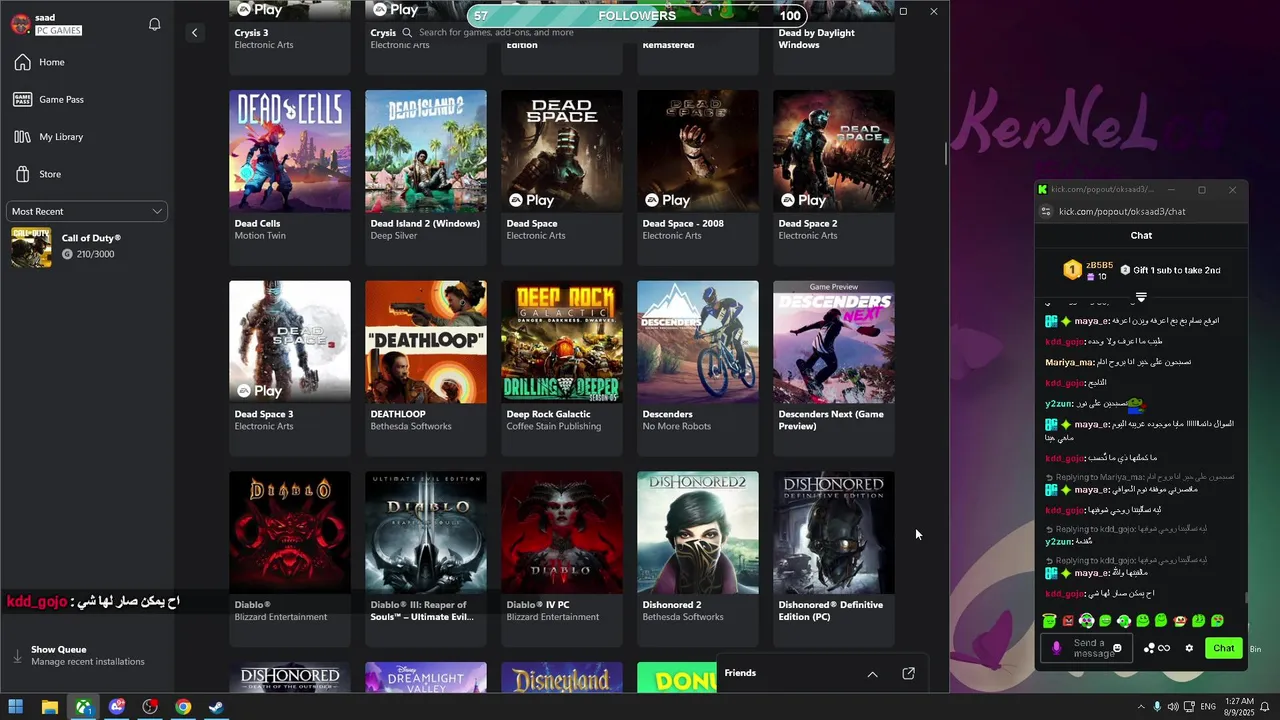
Task: Click the download queue arrow icon
Action: click(x=17, y=656)
